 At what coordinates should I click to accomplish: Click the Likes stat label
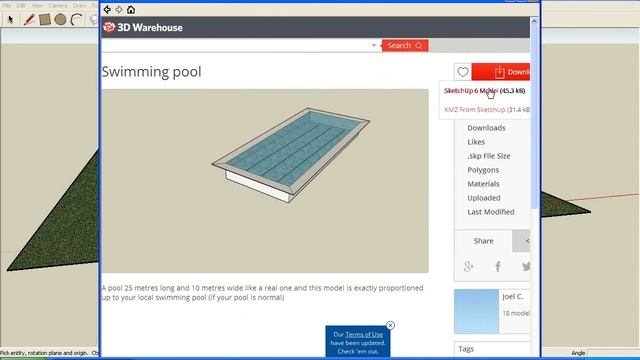click(476, 142)
